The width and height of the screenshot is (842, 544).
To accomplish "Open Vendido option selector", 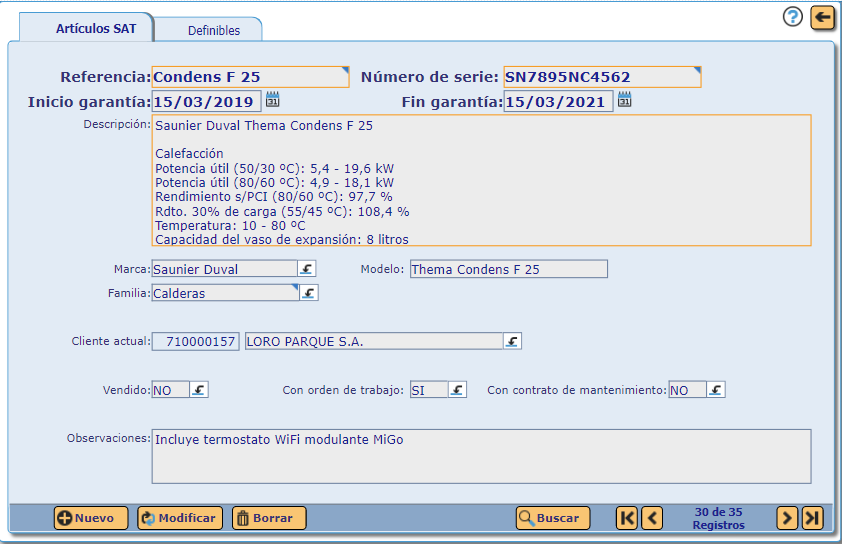I will pyautogui.click(x=199, y=389).
